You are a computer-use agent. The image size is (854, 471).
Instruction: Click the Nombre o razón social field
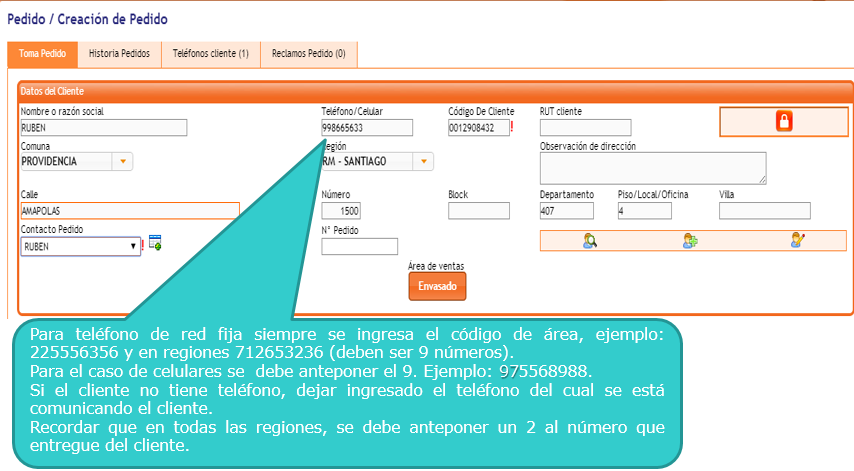[103, 128]
